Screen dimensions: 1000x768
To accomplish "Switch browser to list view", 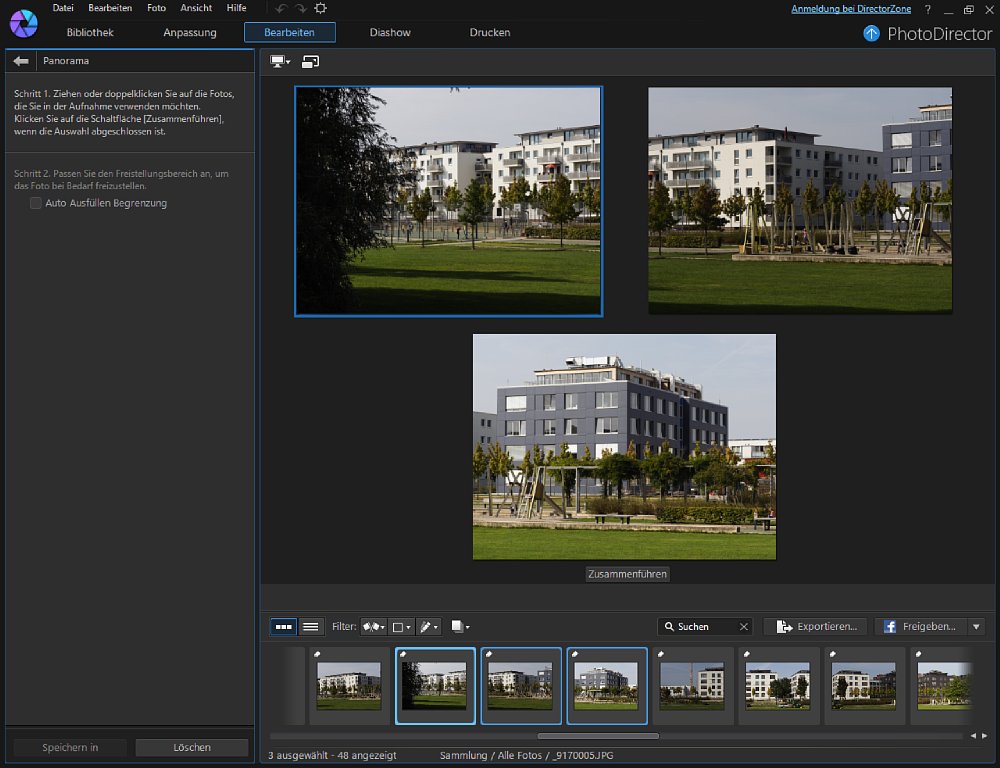I will (x=311, y=626).
